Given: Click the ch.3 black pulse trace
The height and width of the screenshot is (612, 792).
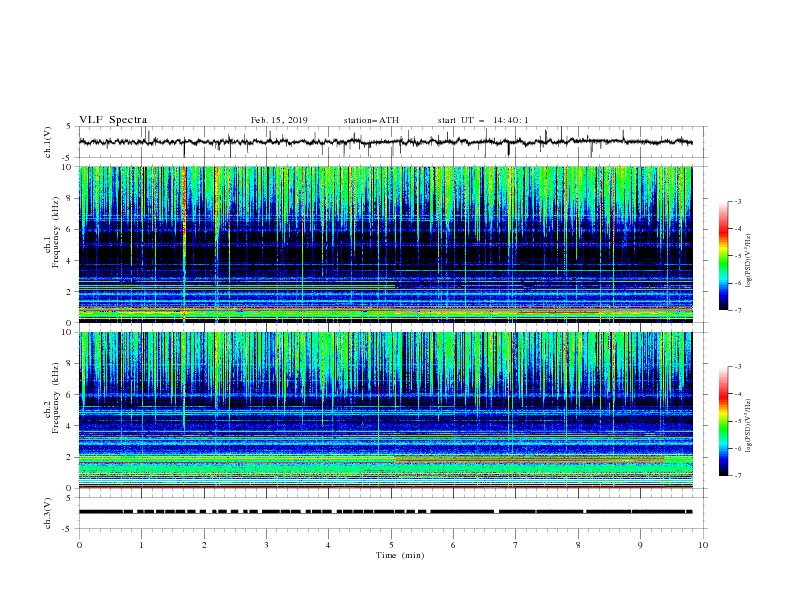Looking at the screenshot, I should [x=385, y=512].
